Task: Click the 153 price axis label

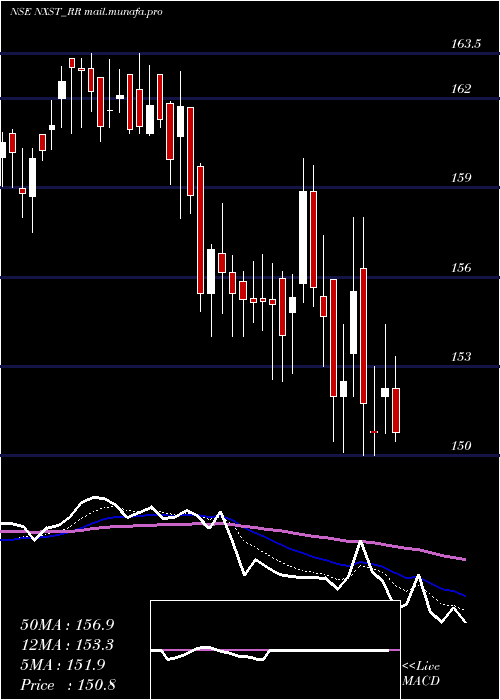Action: click(460, 357)
